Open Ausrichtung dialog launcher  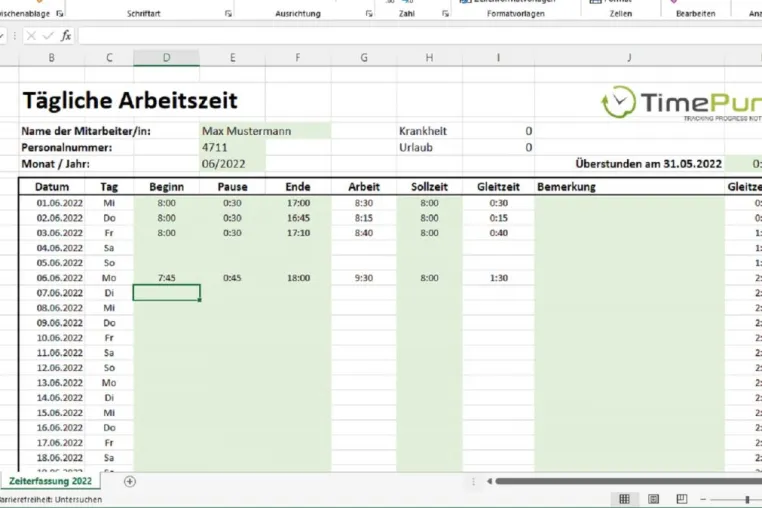(369, 14)
